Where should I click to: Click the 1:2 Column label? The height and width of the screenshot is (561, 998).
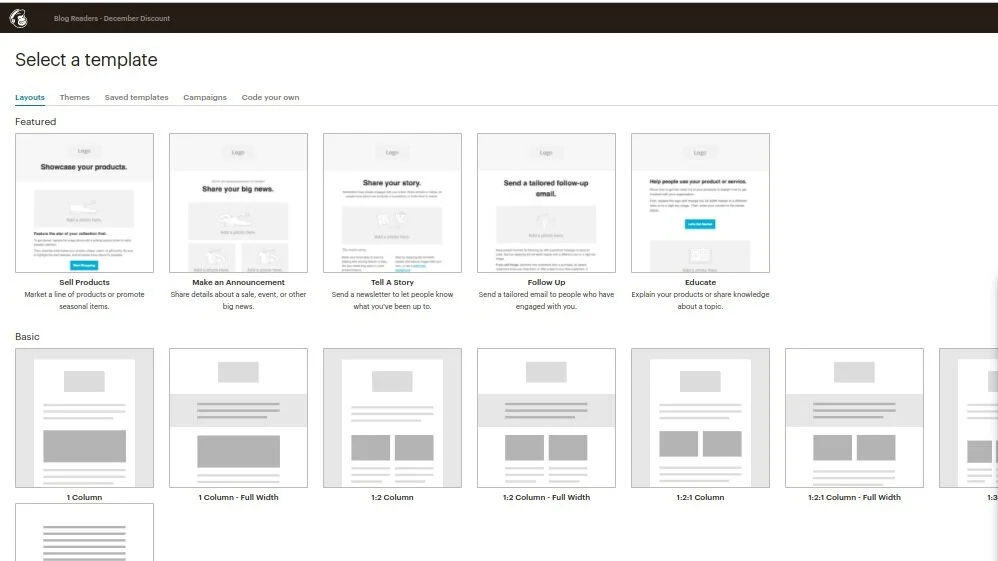click(393, 497)
